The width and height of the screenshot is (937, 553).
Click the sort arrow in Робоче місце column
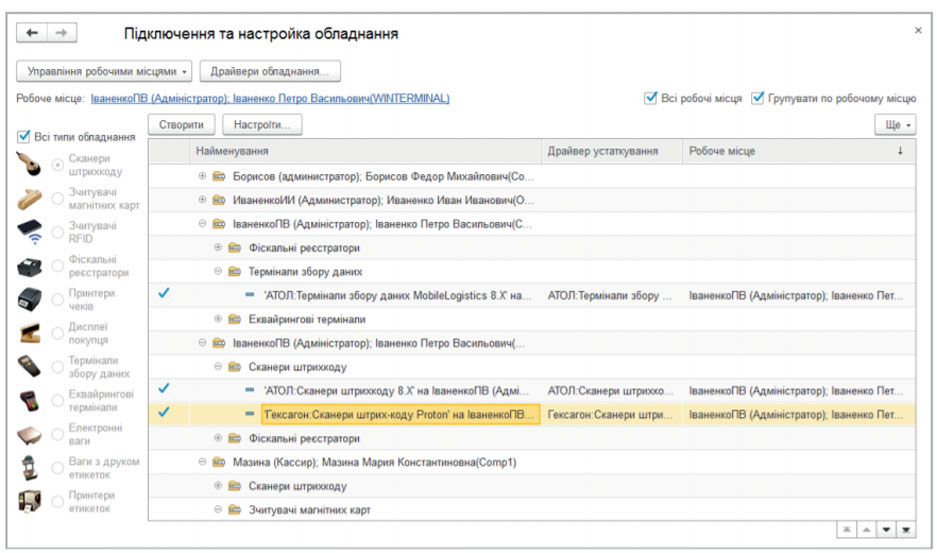pos(900,151)
